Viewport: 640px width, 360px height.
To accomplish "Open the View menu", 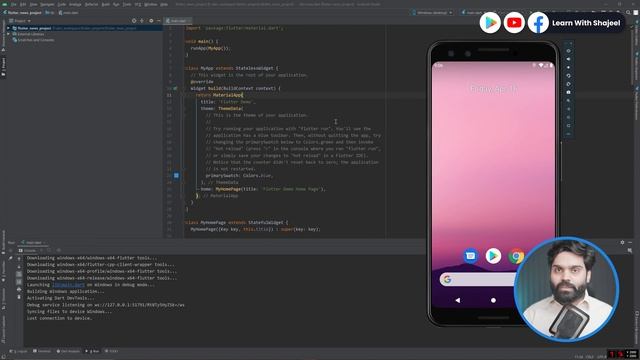I will coord(33,4).
